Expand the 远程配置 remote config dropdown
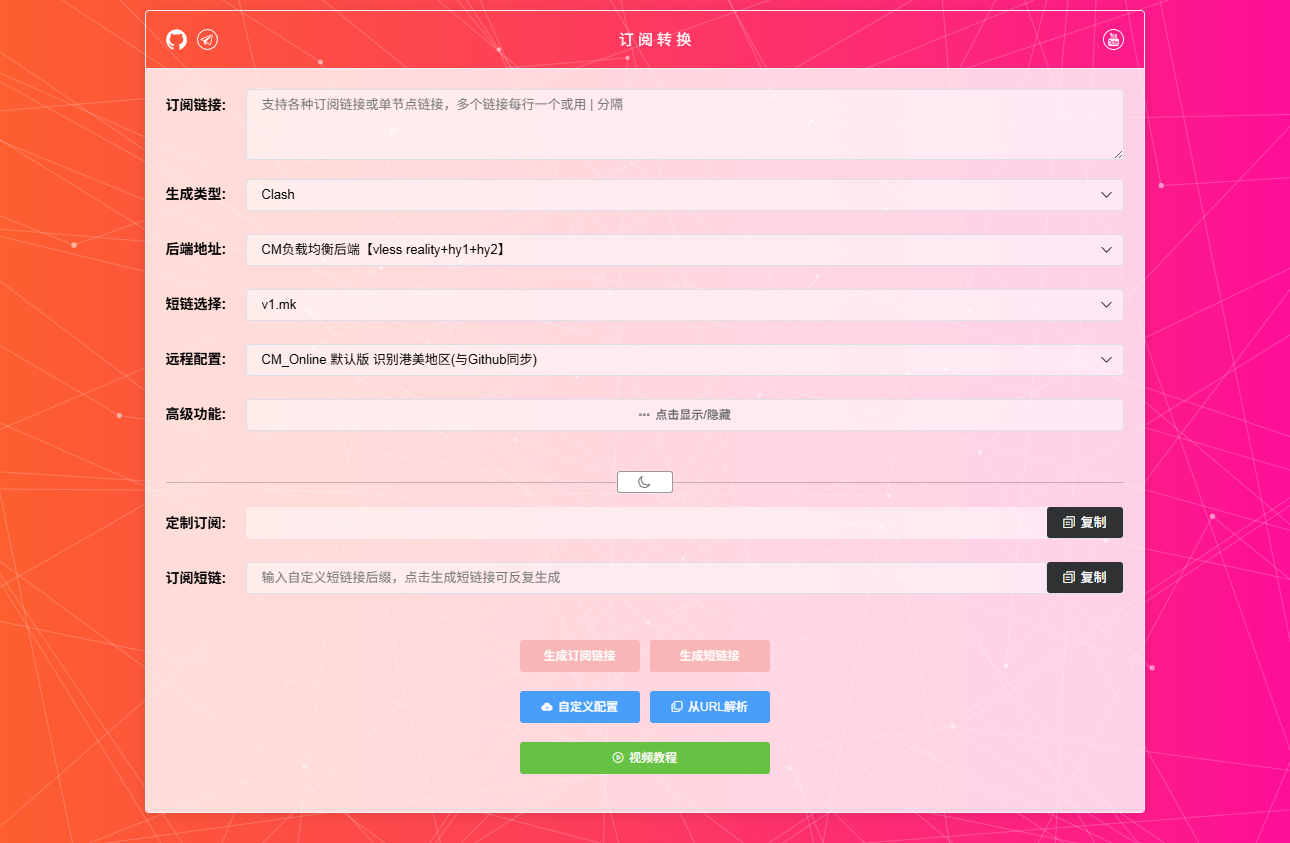Viewport: 1290px width, 843px height. [684, 359]
